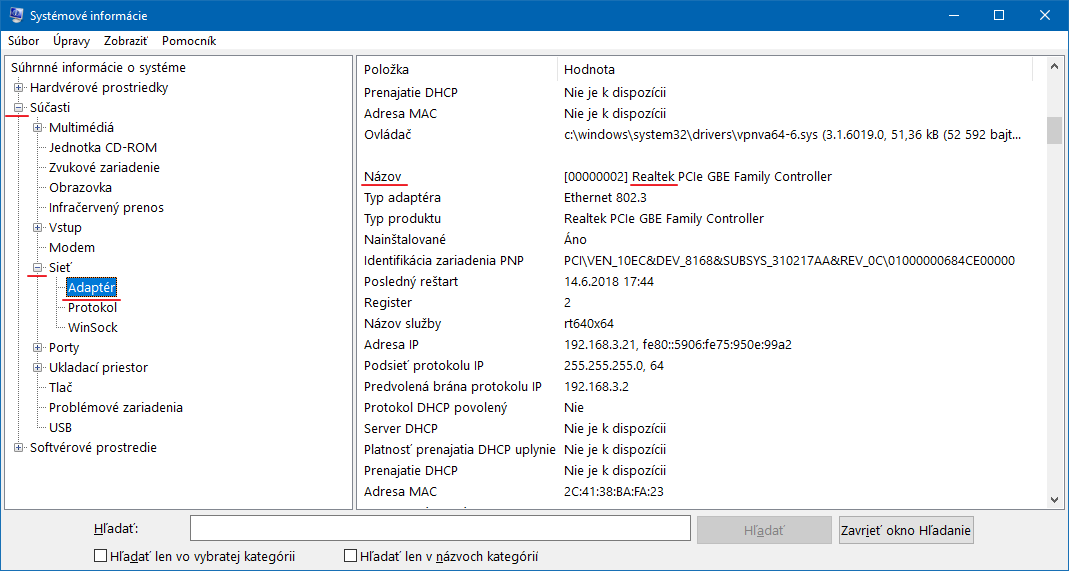
Task: Select the WinSock tree item
Action: (x=93, y=328)
